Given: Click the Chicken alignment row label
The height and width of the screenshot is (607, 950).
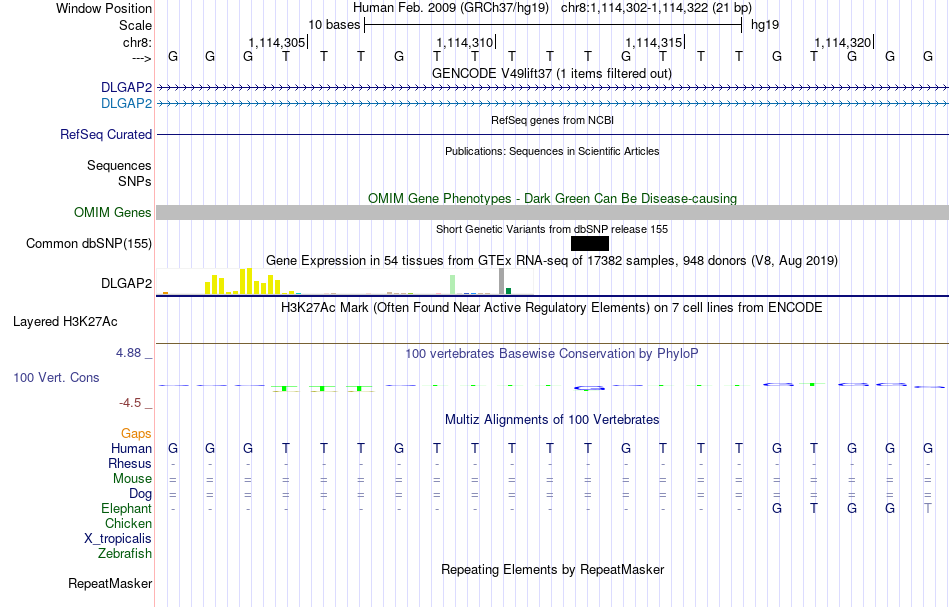Looking at the screenshot, I should point(128,523).
